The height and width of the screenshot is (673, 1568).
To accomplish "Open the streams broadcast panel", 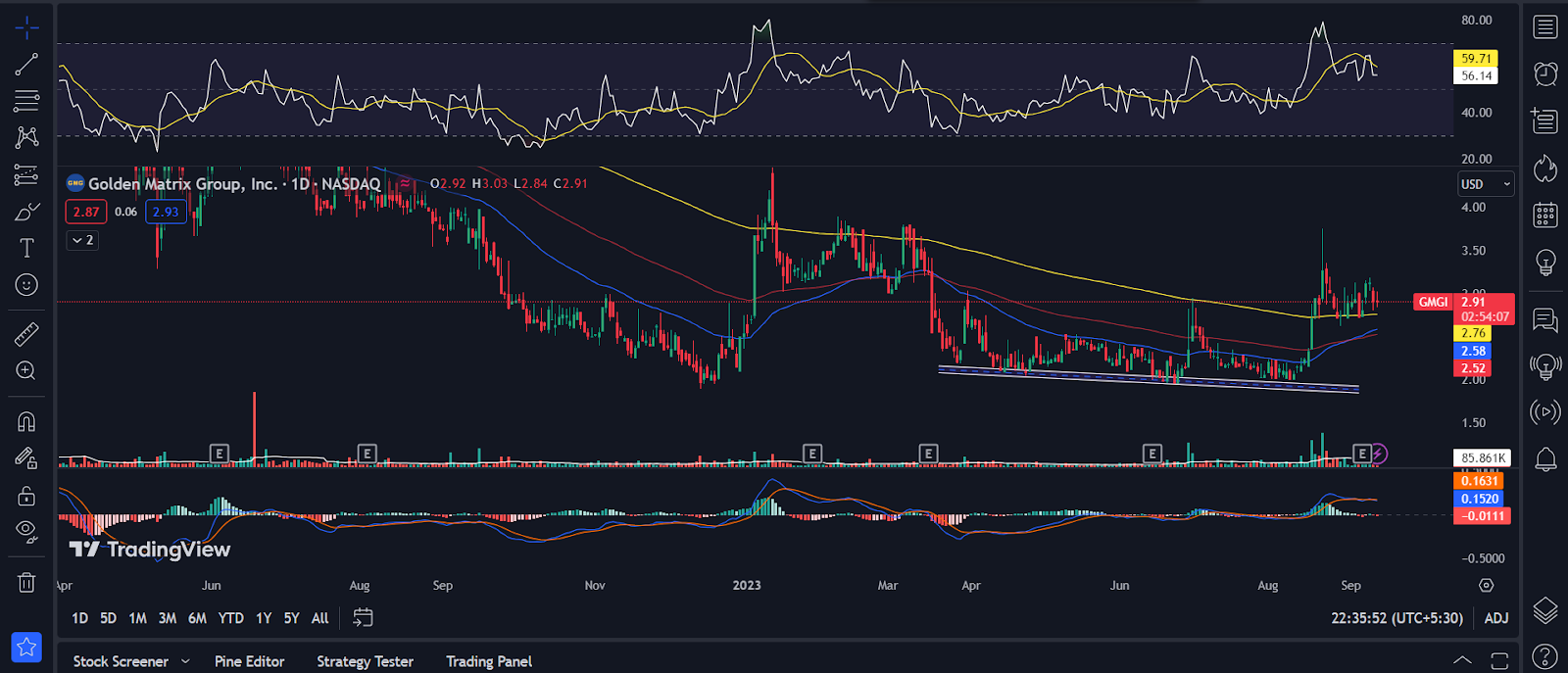I will (x=1545, y=412).
